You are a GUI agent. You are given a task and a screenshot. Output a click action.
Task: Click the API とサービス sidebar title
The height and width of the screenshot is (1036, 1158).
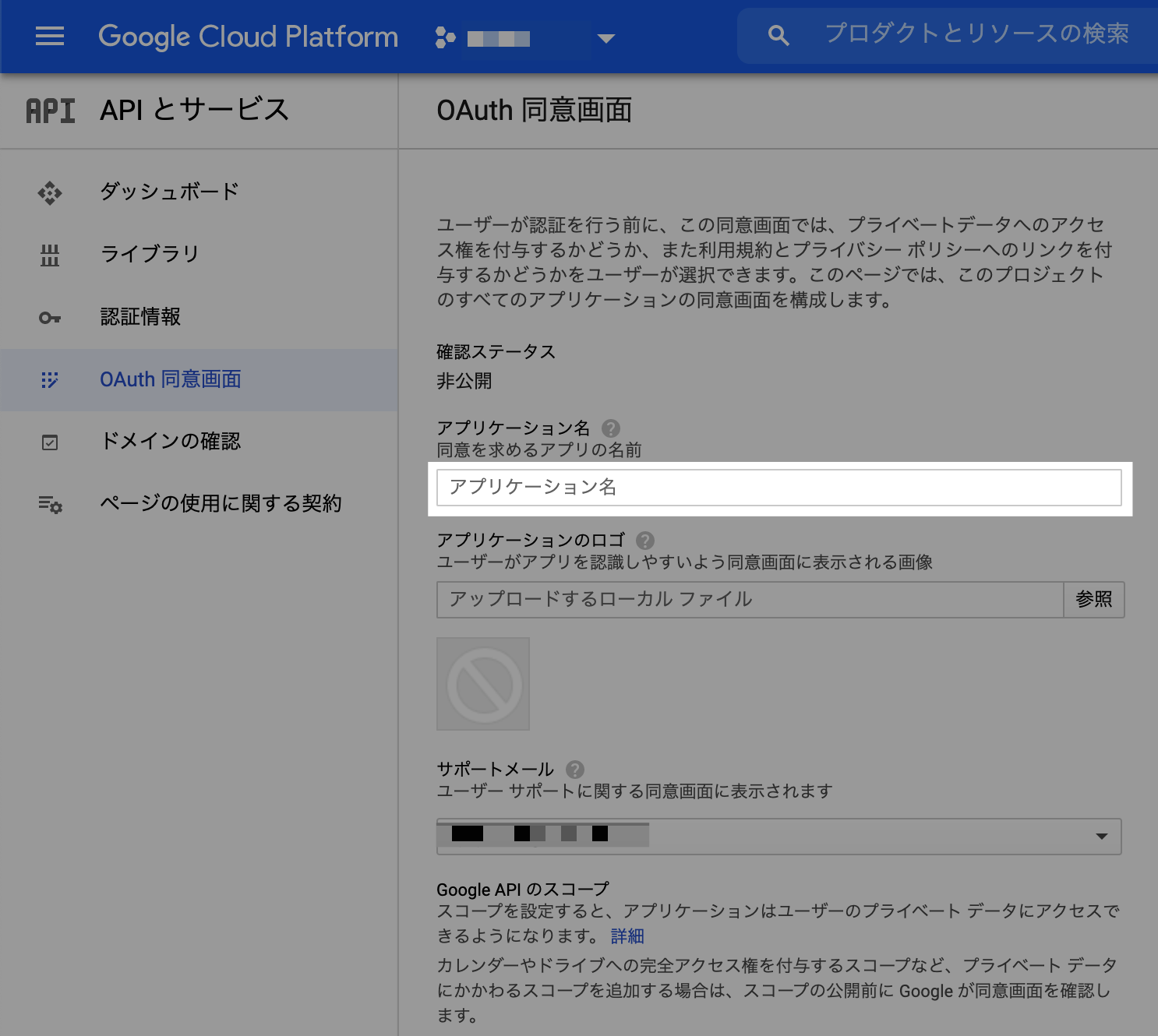195,110
